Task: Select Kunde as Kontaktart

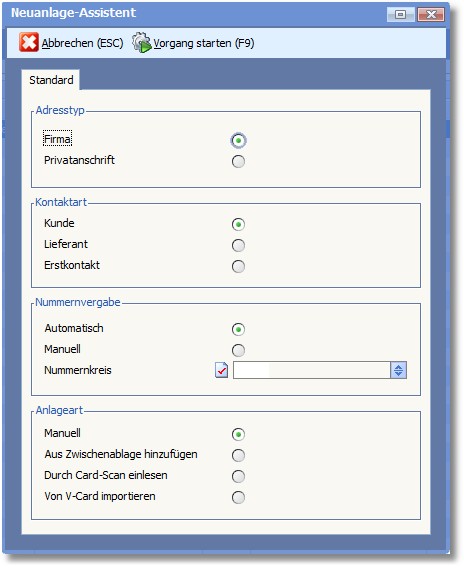Action: [238, 225]
